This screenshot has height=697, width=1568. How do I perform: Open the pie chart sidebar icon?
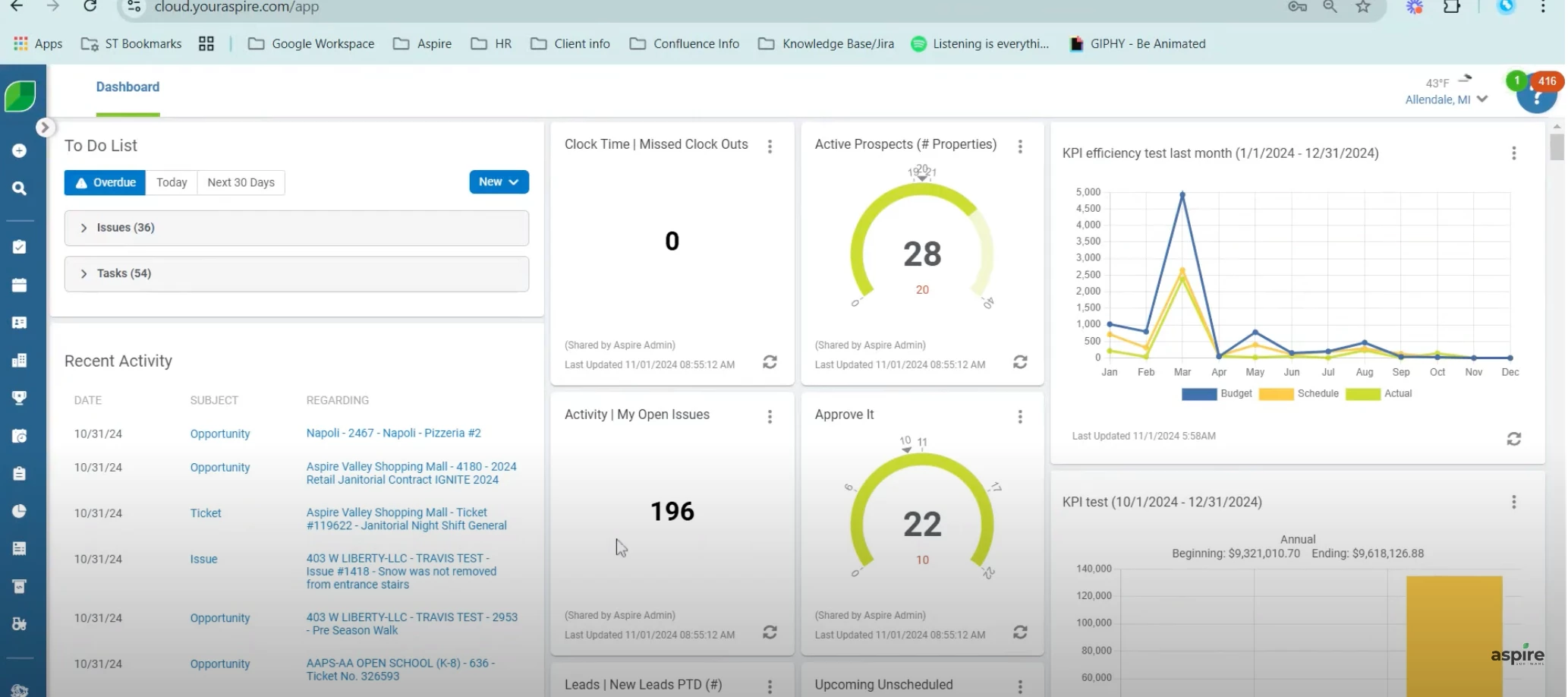click(x=20, y=511)
